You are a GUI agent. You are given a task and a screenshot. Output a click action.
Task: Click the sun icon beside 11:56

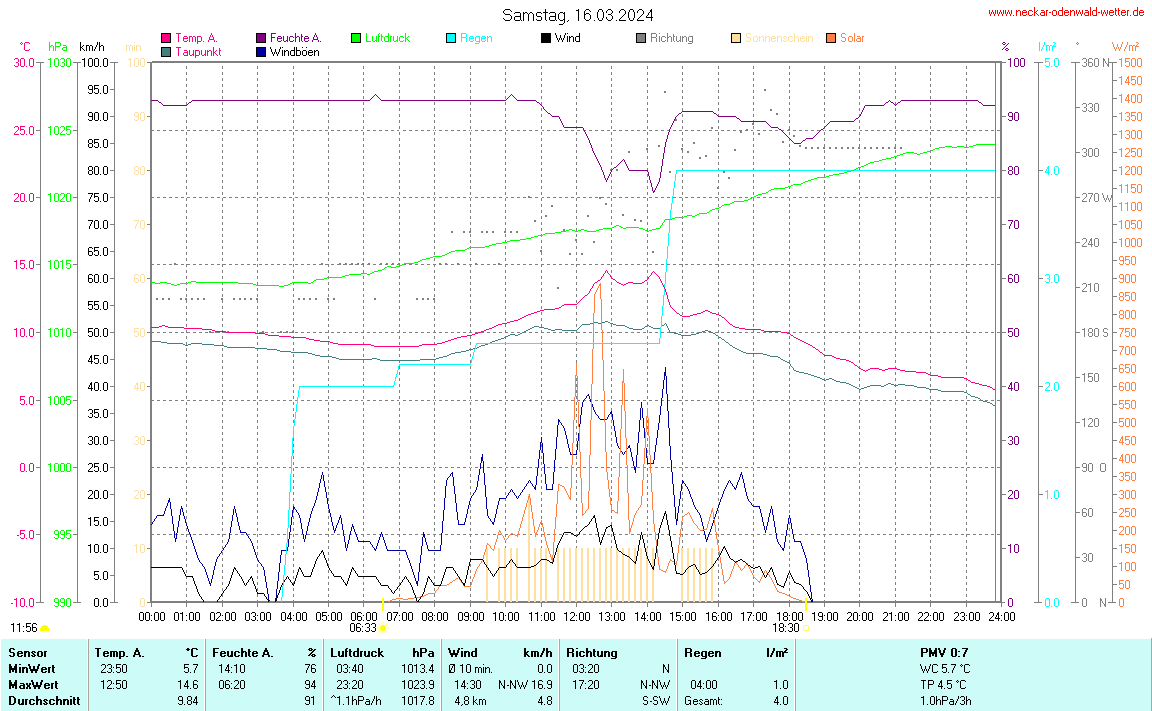44,628
